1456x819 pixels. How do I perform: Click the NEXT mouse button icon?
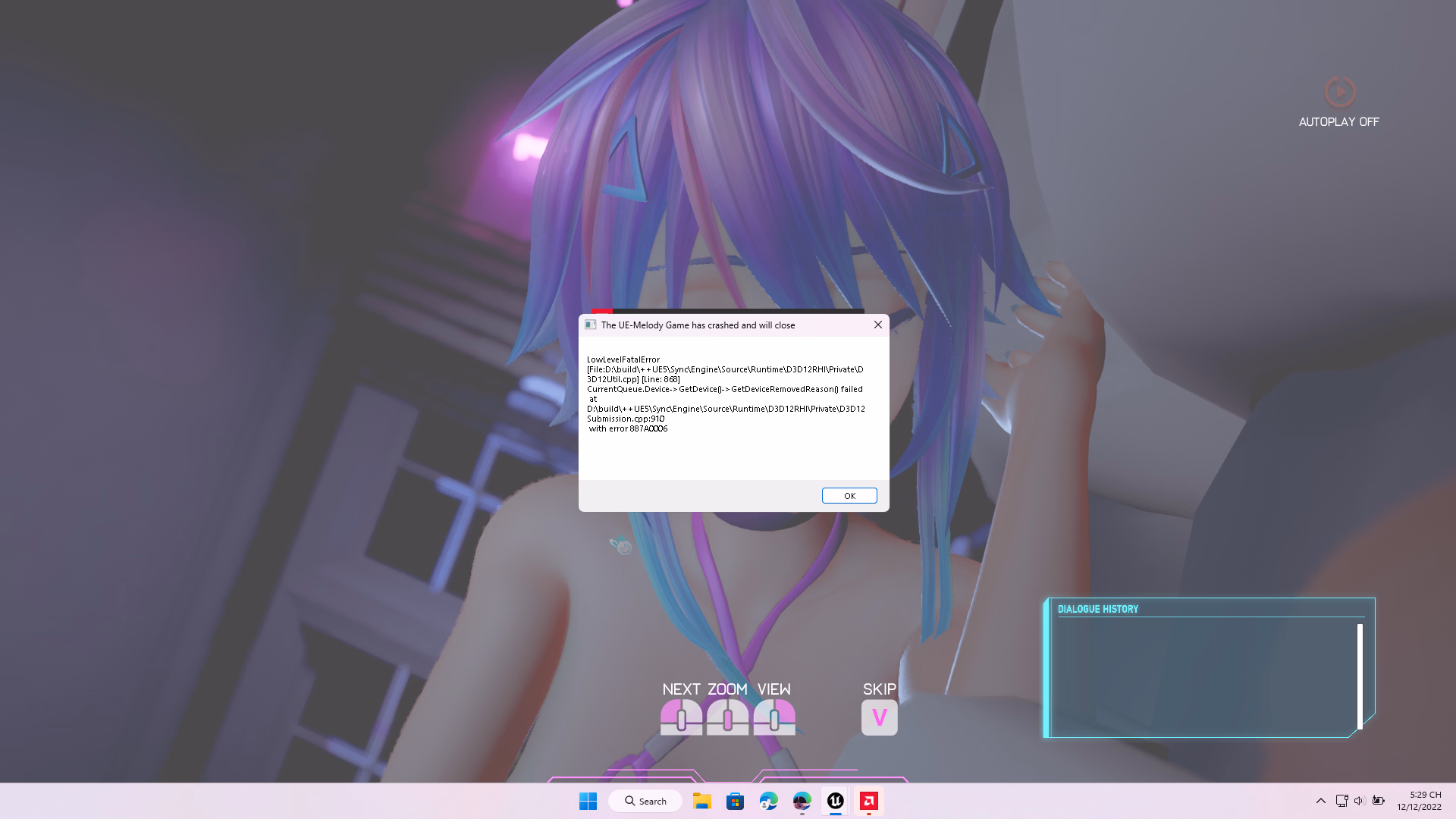pyautogui.click(x=681, y=717)
